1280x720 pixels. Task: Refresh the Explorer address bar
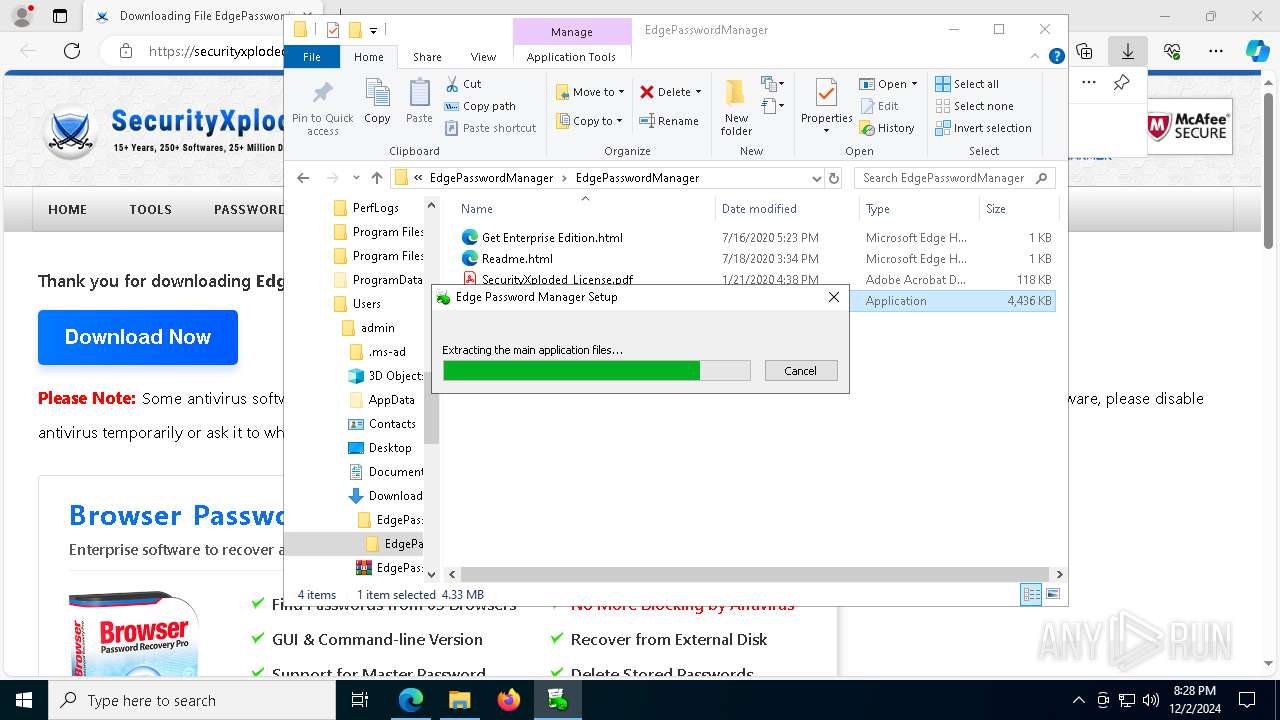[834, 178]
